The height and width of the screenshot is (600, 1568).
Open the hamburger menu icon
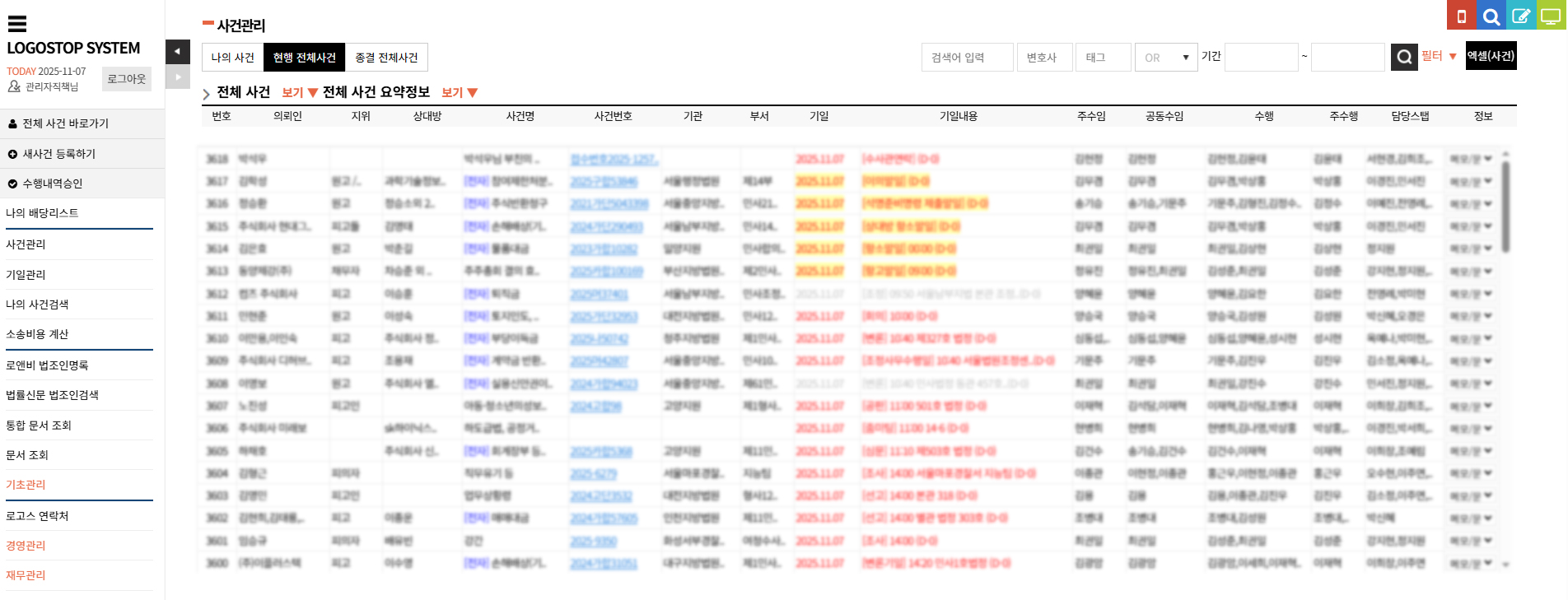[17, 24]
